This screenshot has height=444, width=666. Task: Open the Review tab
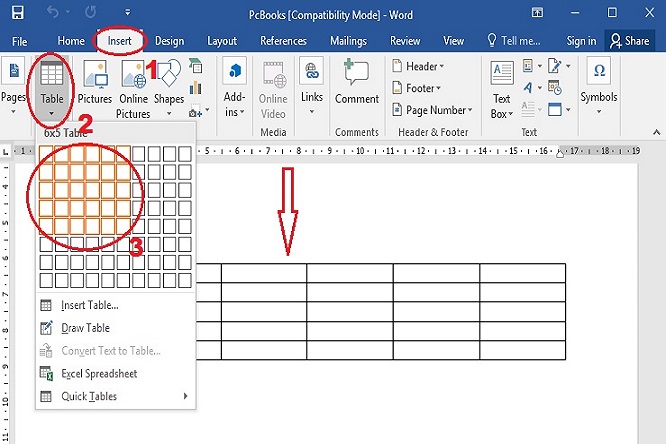pyautogui.click(x=405, y=41)
